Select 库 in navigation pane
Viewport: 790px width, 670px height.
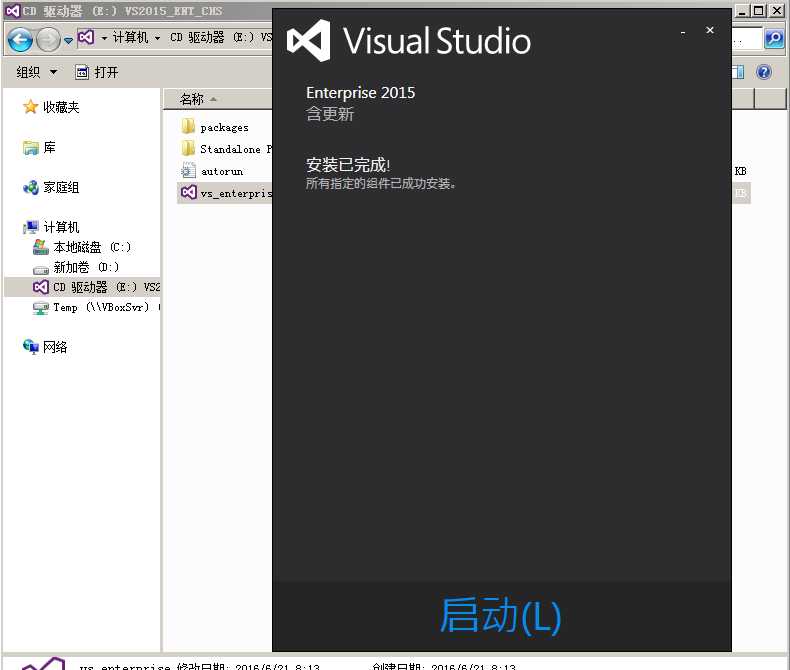pos(49,147)
